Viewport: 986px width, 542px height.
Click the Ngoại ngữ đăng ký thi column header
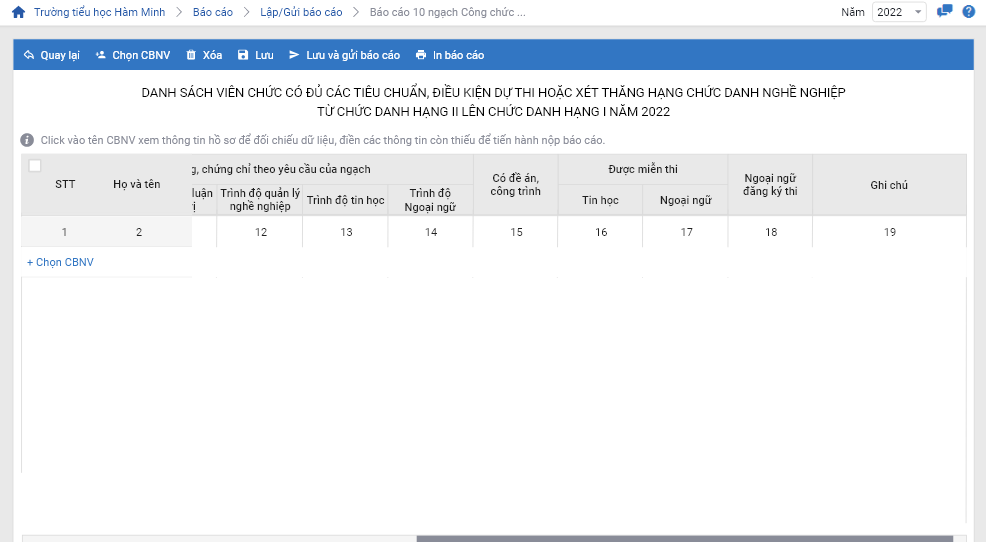[770, 185]
